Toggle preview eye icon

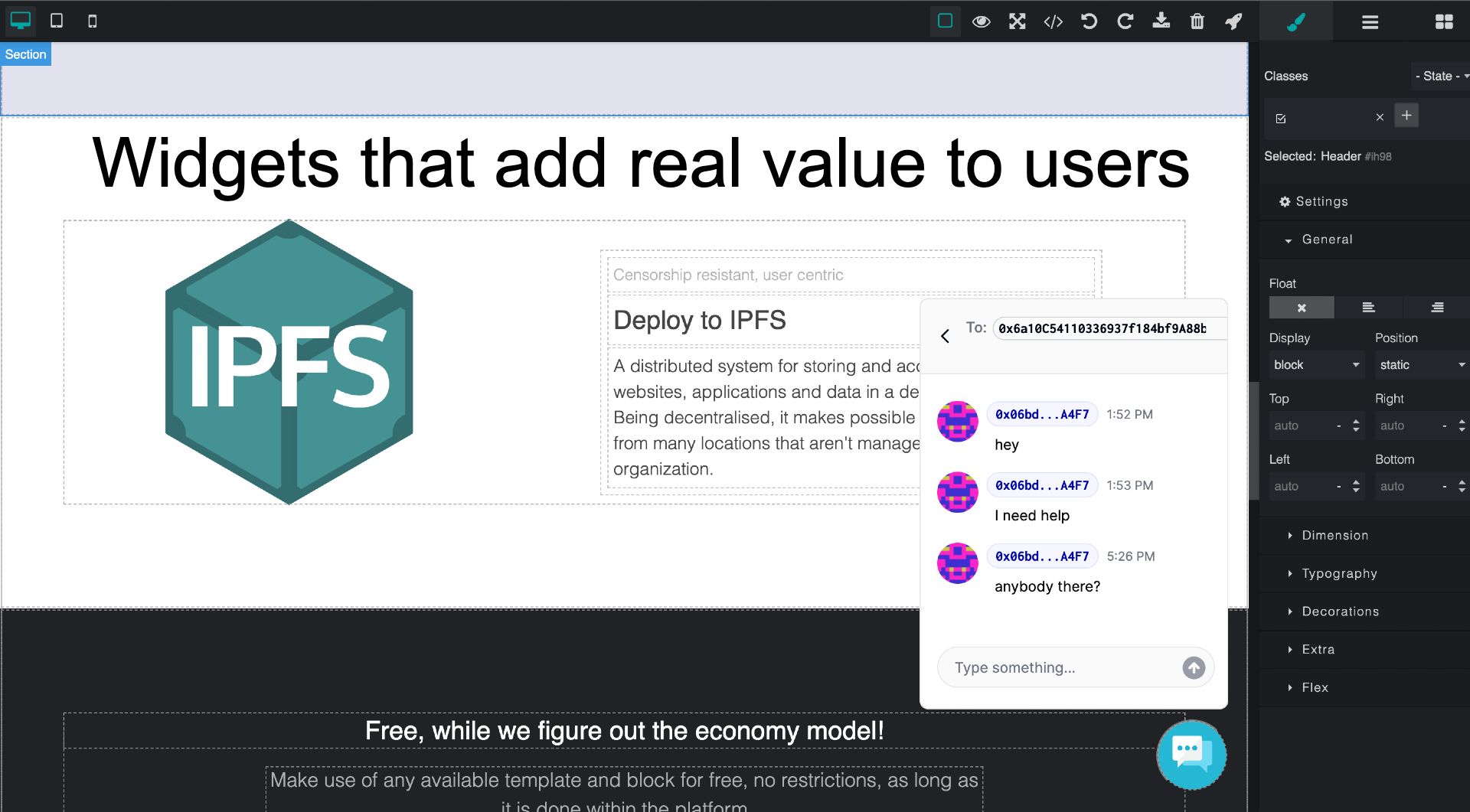click(982, 21)
